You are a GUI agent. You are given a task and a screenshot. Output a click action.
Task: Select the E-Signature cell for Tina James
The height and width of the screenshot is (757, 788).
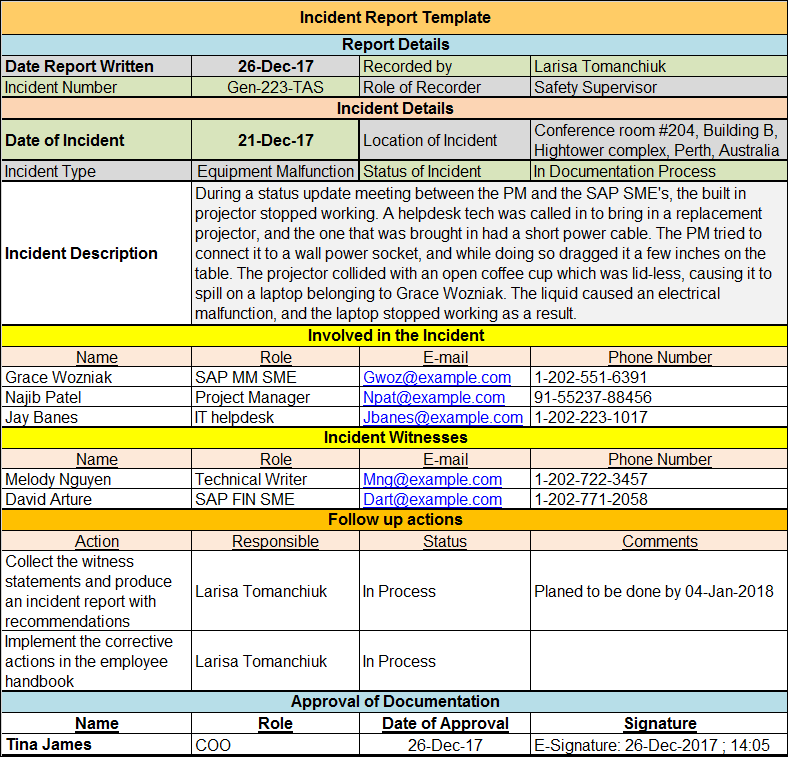[658, 746]
